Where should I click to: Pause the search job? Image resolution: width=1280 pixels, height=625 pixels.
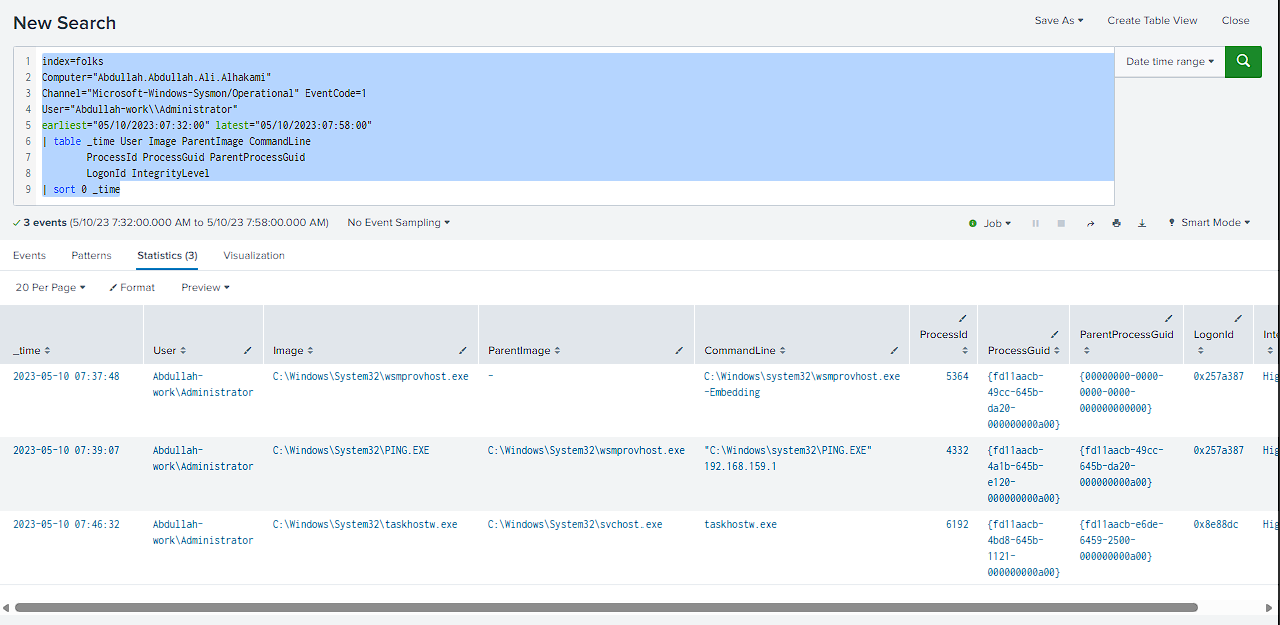coord(1036,223)
